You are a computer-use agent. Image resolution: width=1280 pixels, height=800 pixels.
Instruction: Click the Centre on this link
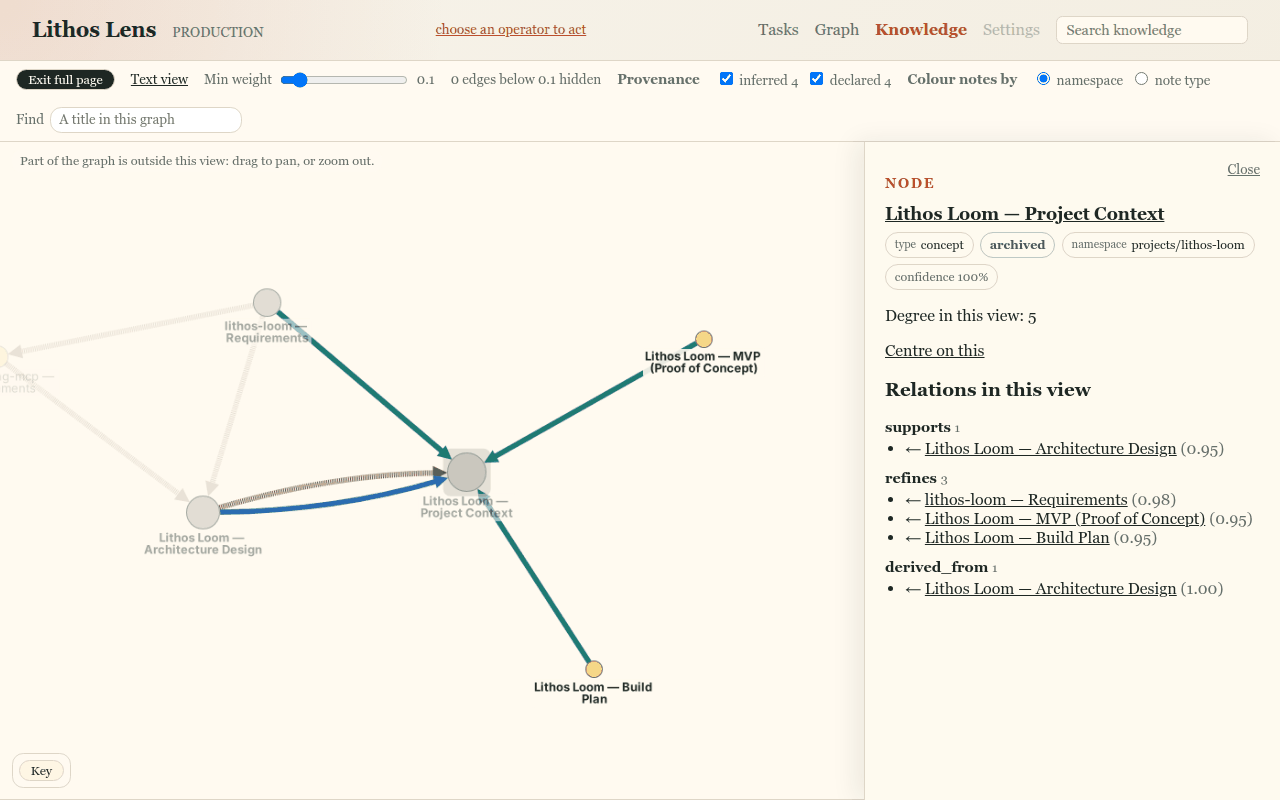click(x=934, y=351)
